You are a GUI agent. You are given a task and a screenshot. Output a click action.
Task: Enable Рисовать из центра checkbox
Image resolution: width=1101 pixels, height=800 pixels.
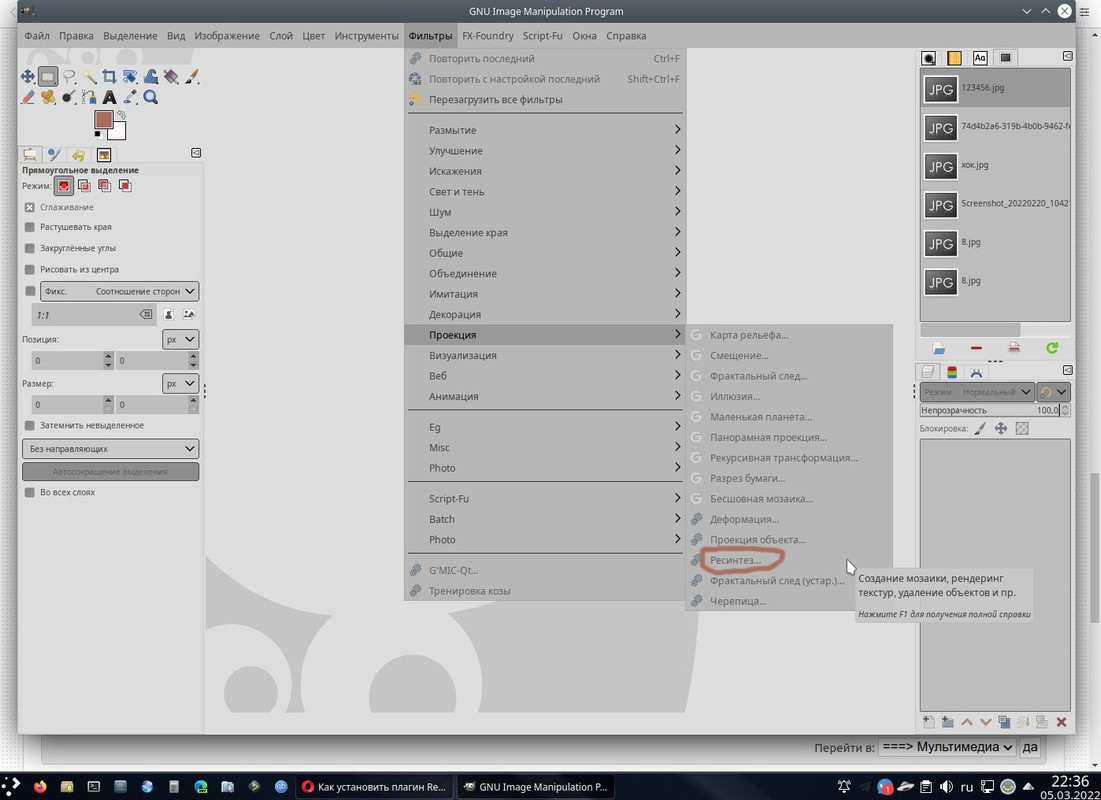point(29,269)
